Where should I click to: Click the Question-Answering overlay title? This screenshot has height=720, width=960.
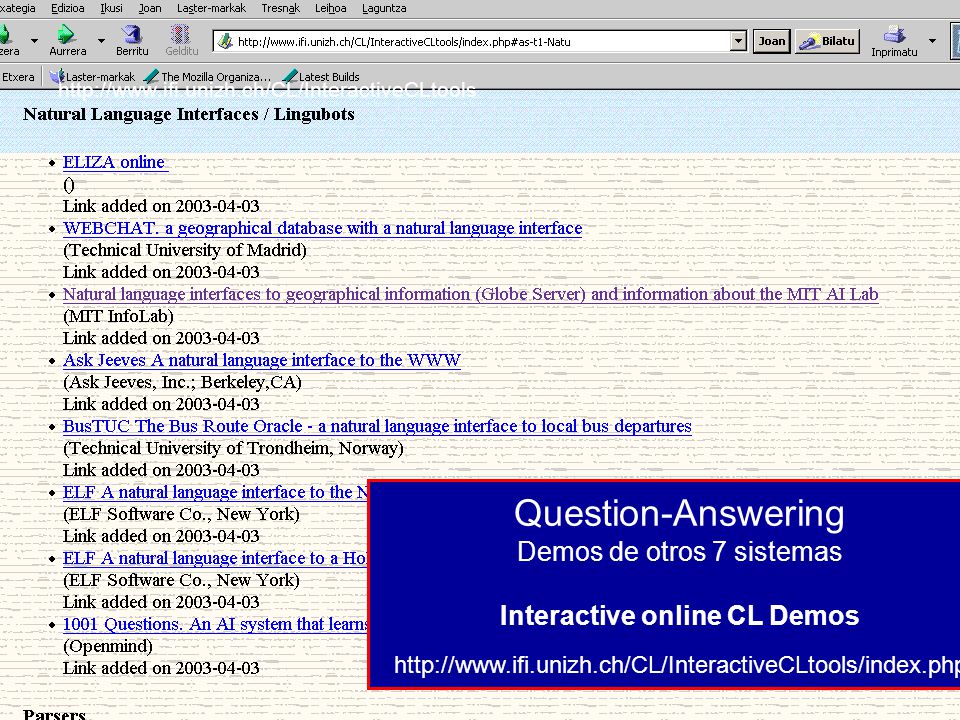[x=679, y=513]
